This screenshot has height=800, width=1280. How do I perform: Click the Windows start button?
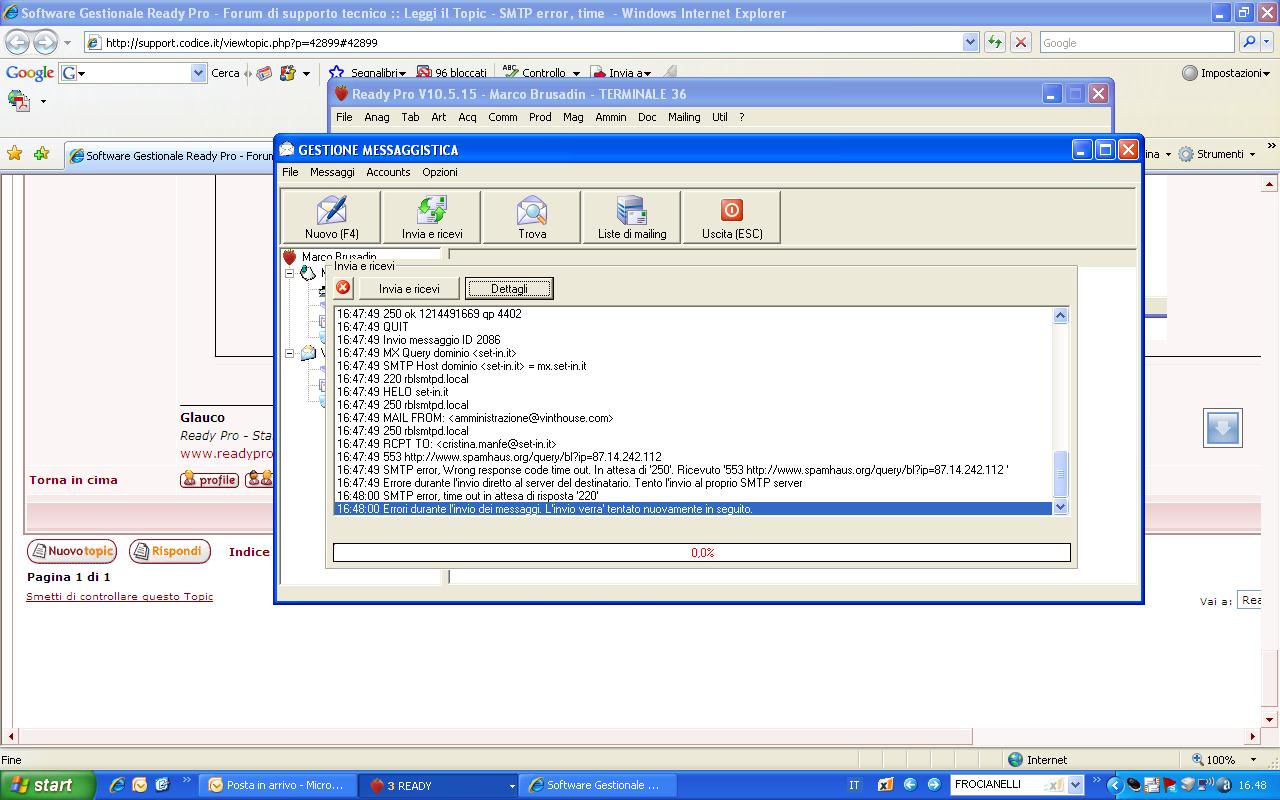[47, 785]
